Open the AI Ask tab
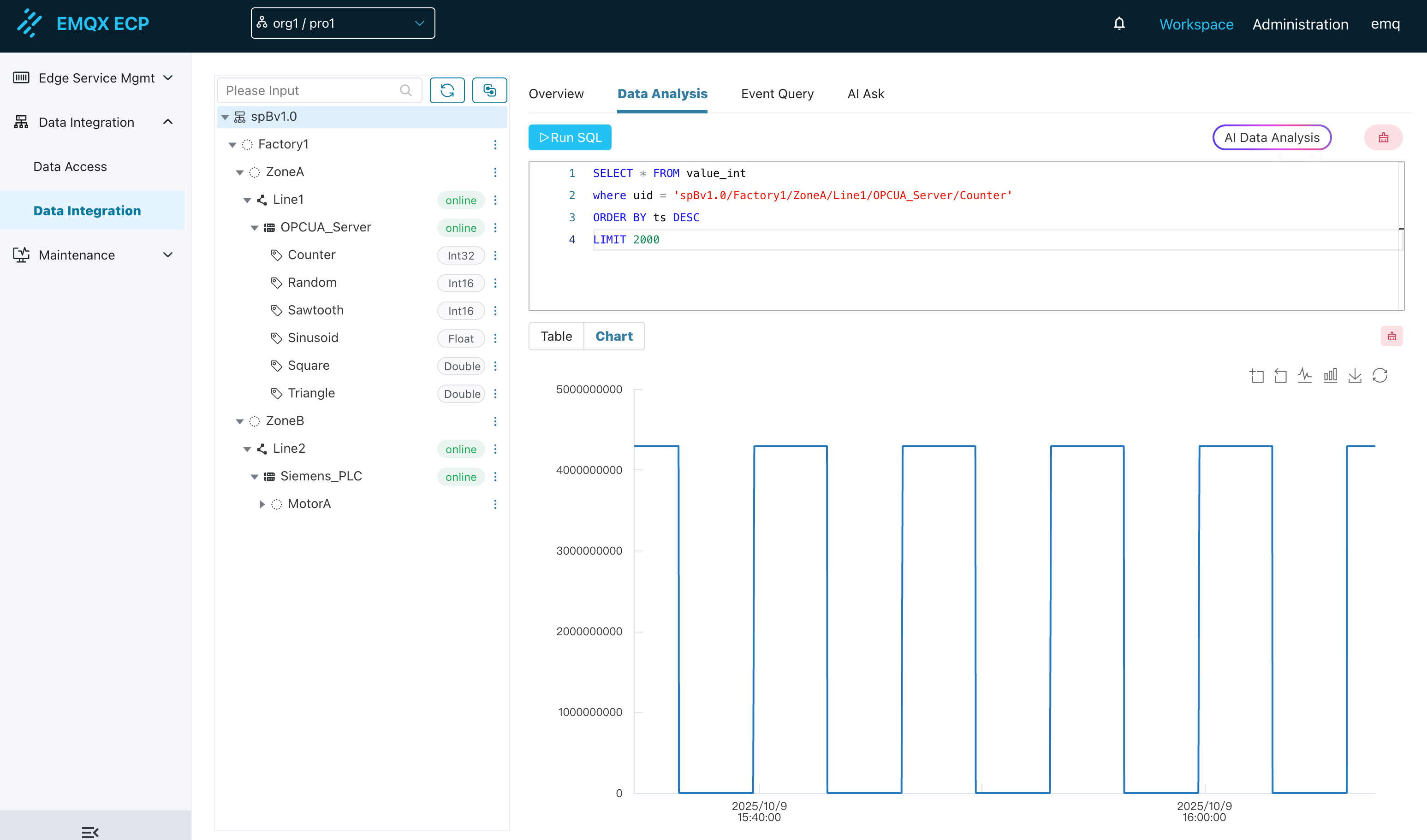 pos(865,94)
